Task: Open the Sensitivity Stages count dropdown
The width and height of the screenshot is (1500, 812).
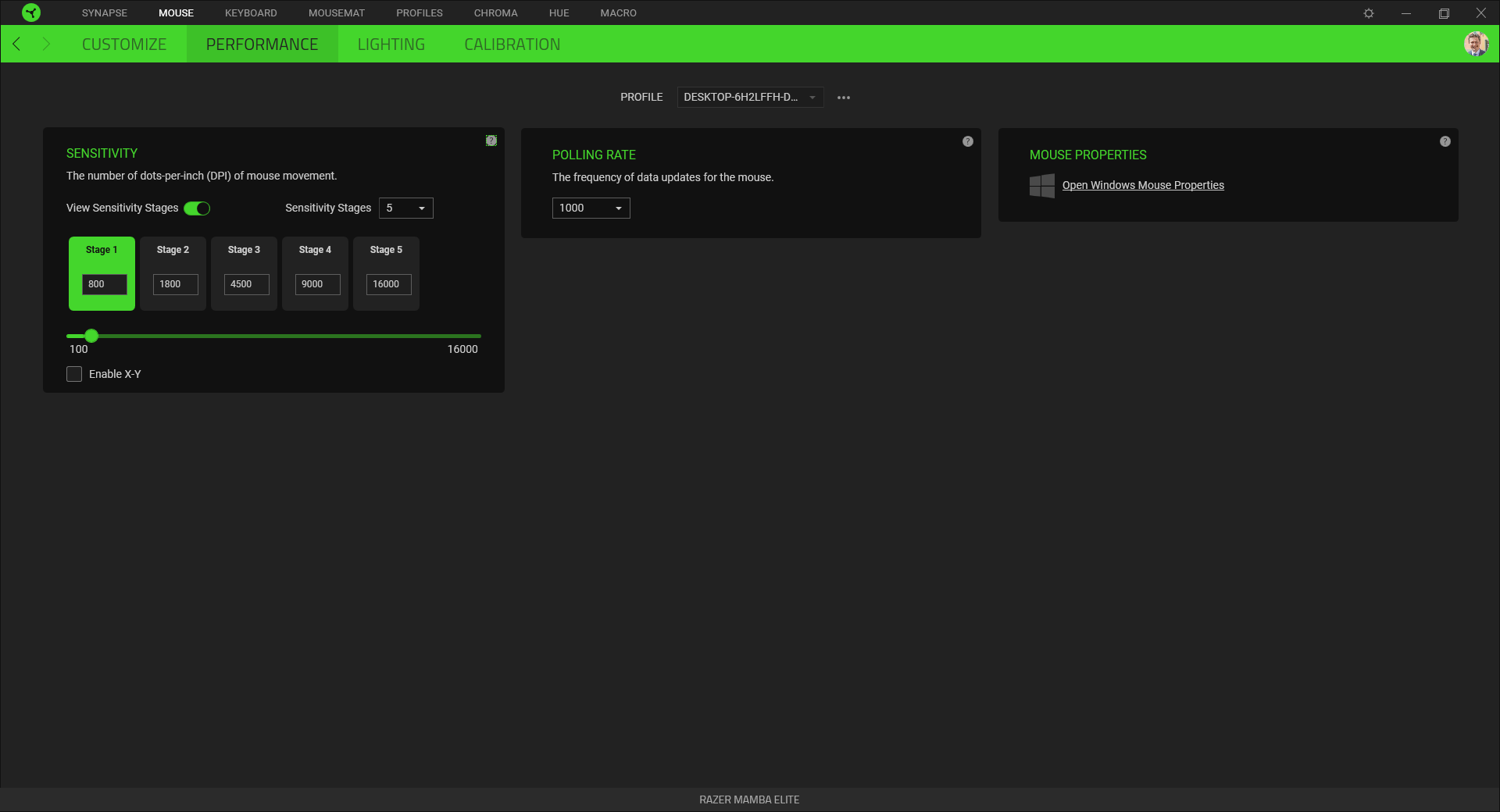Action: point(406,208)
